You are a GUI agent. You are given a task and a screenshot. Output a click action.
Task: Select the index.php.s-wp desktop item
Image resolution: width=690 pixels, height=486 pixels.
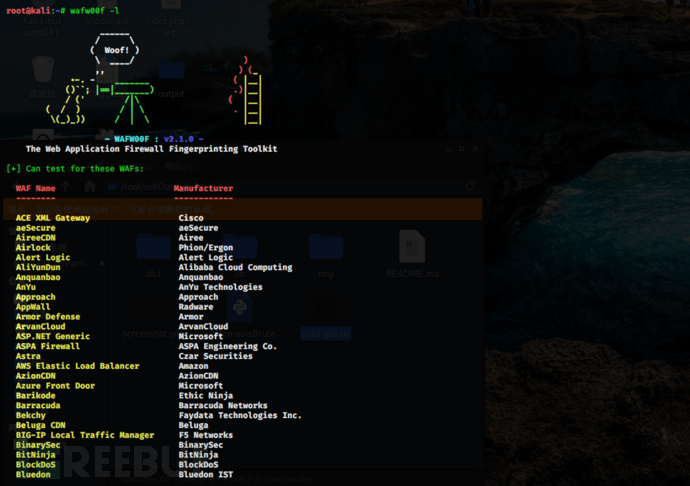point(170,26)
